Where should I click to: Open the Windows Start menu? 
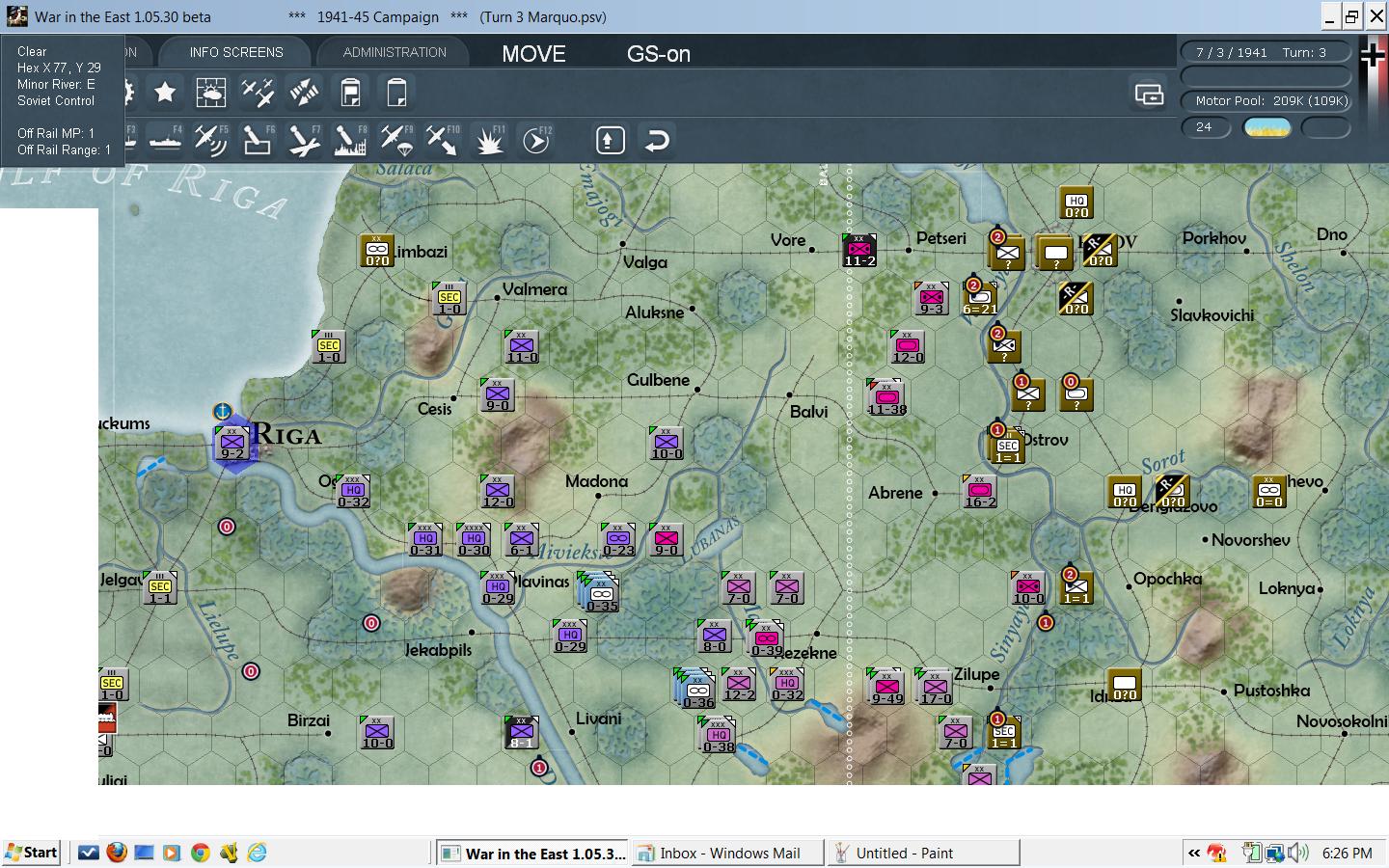[32, 853]
